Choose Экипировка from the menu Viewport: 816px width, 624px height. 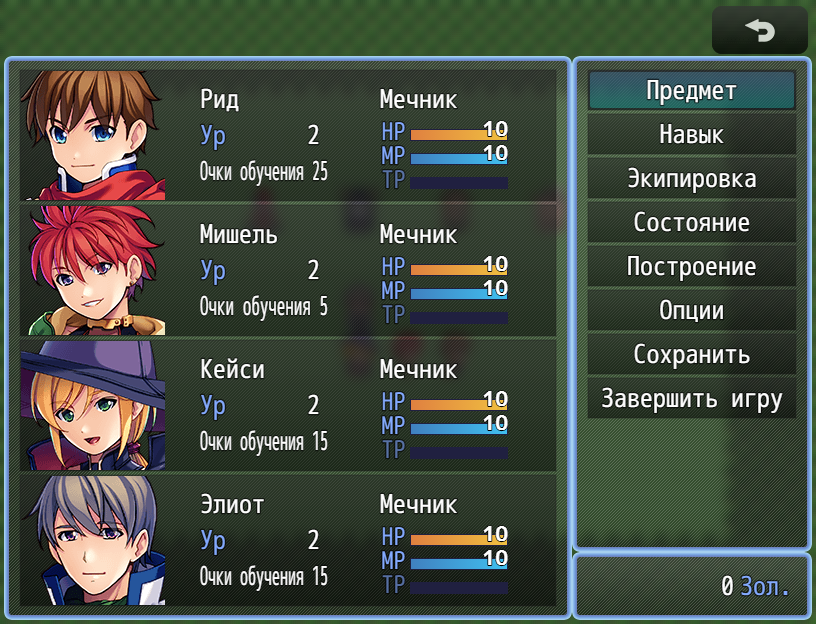pyautogui.click(x=692, y=179)
